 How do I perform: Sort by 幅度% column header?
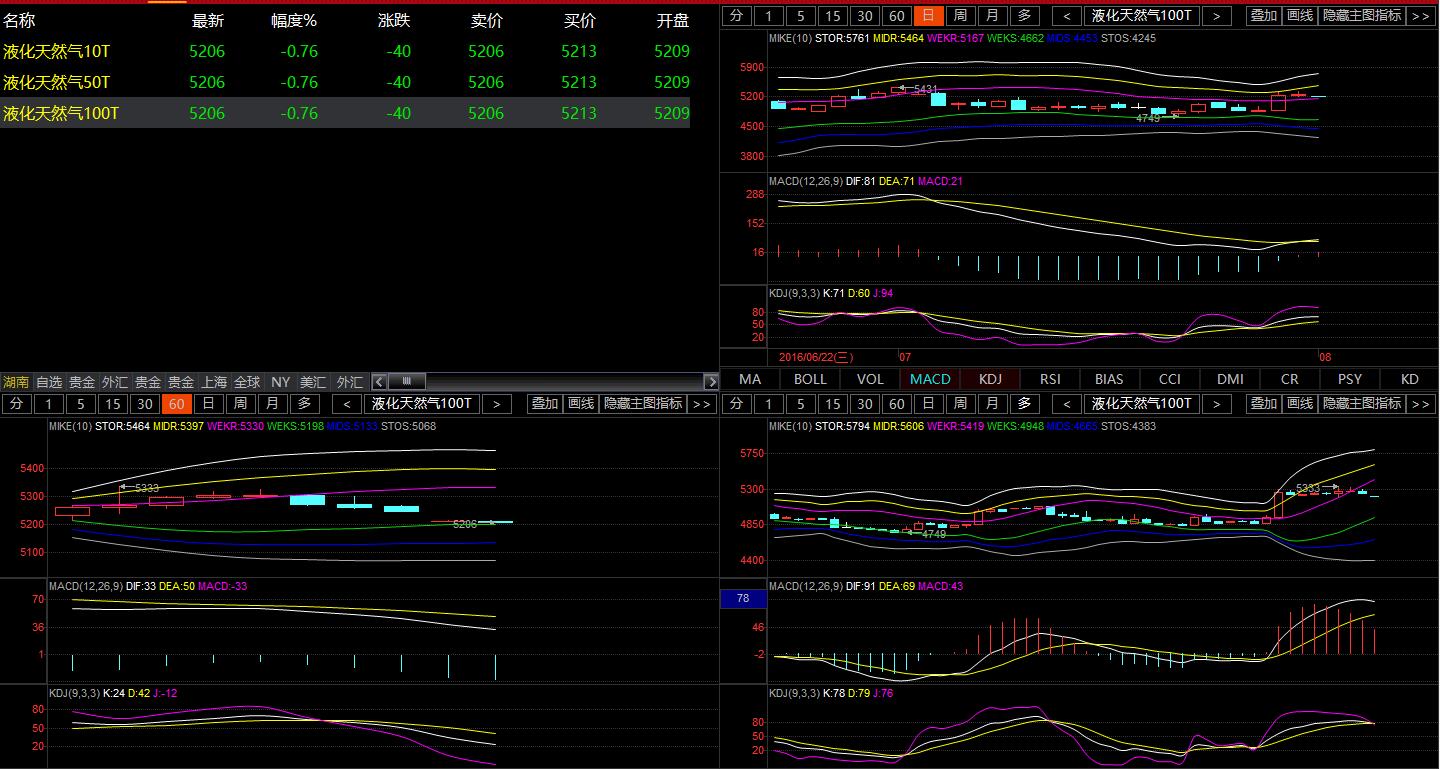point(294,20)
